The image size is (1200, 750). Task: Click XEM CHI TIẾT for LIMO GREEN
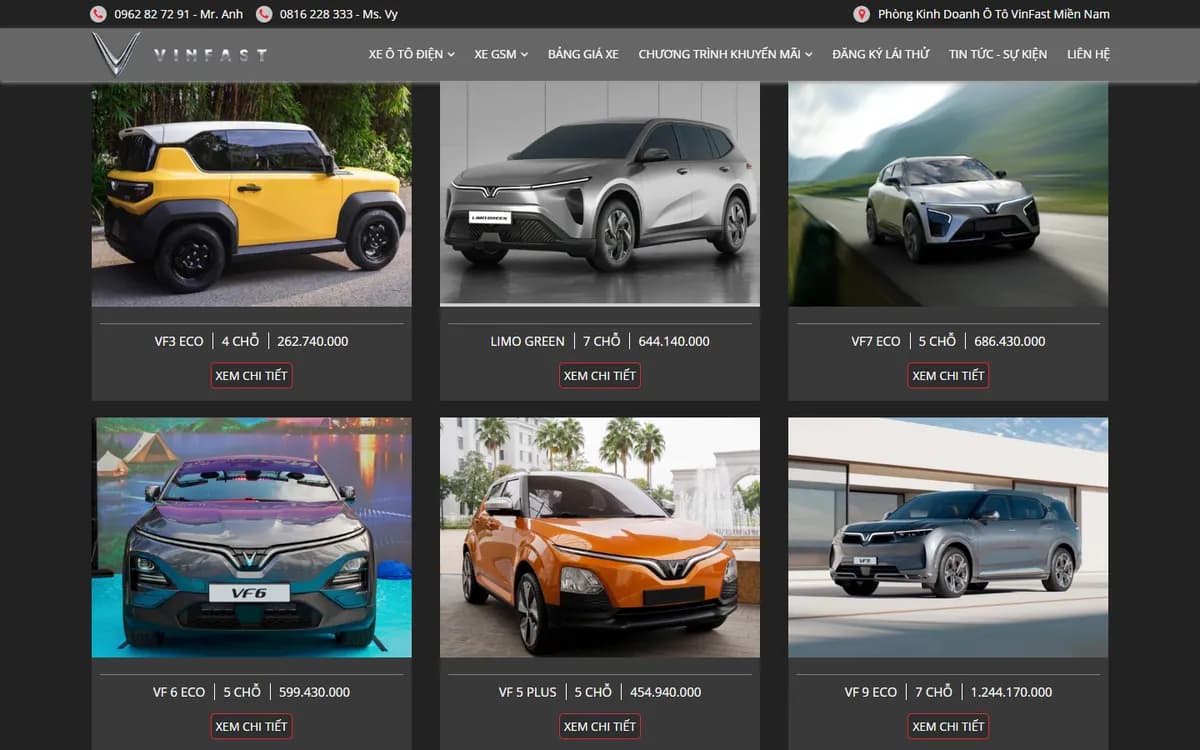pyautogui.click(x=600, y=376)
